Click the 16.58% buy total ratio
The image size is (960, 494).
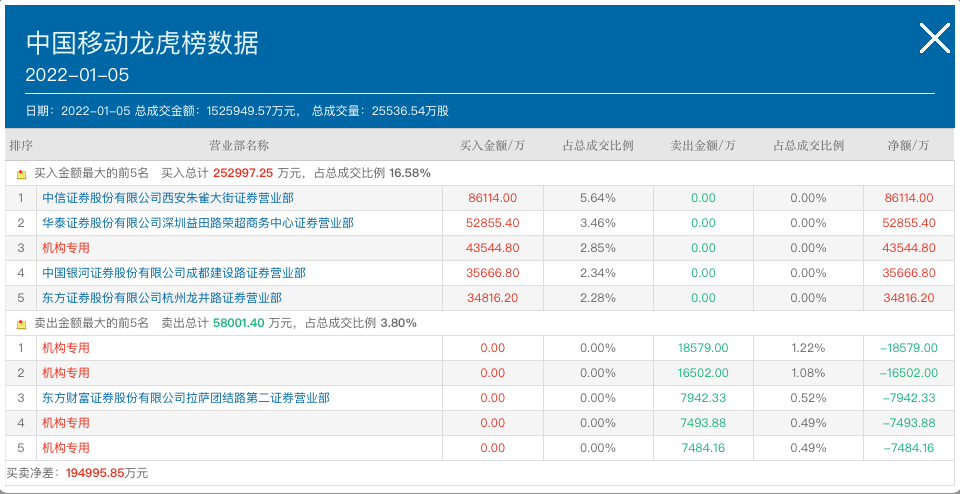tap(410, 174)
